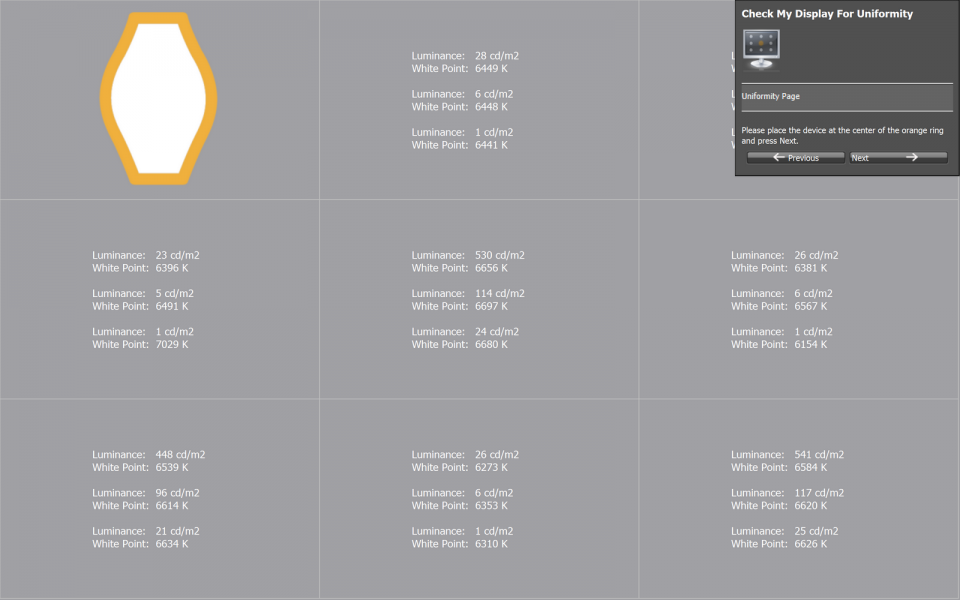Image resolution: width=960 pixels, height=600 pixels.
Task: Select the 6273 K white point value
Action: click(491, 467)
